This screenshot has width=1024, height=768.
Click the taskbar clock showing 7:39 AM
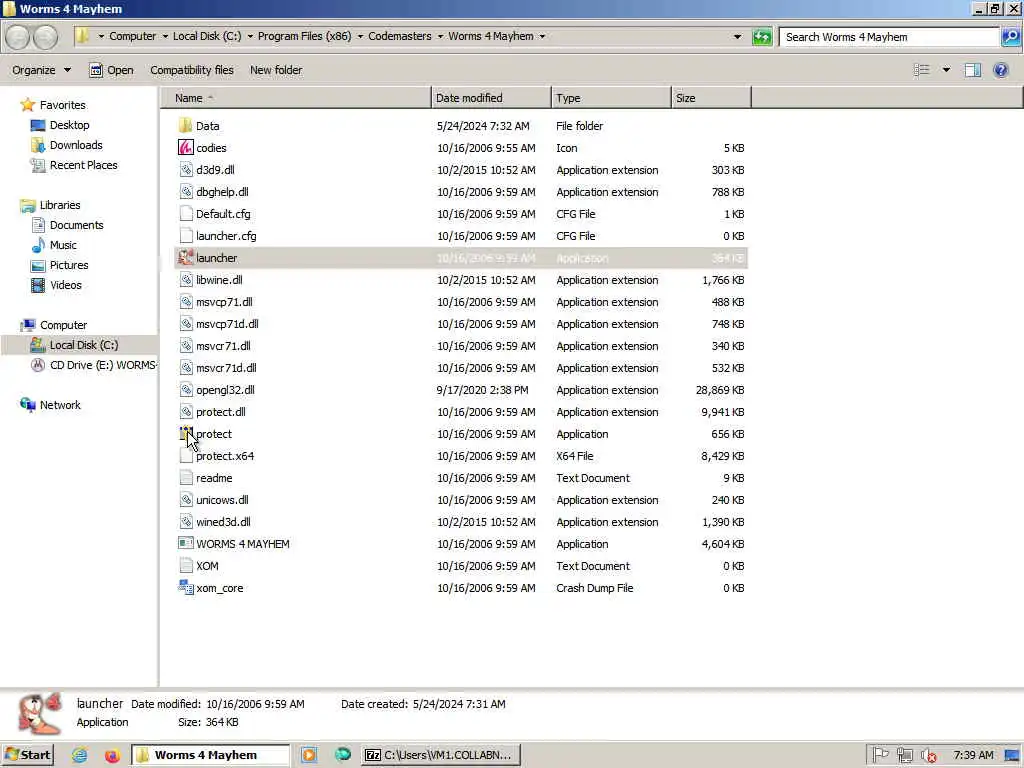(973, 755)
